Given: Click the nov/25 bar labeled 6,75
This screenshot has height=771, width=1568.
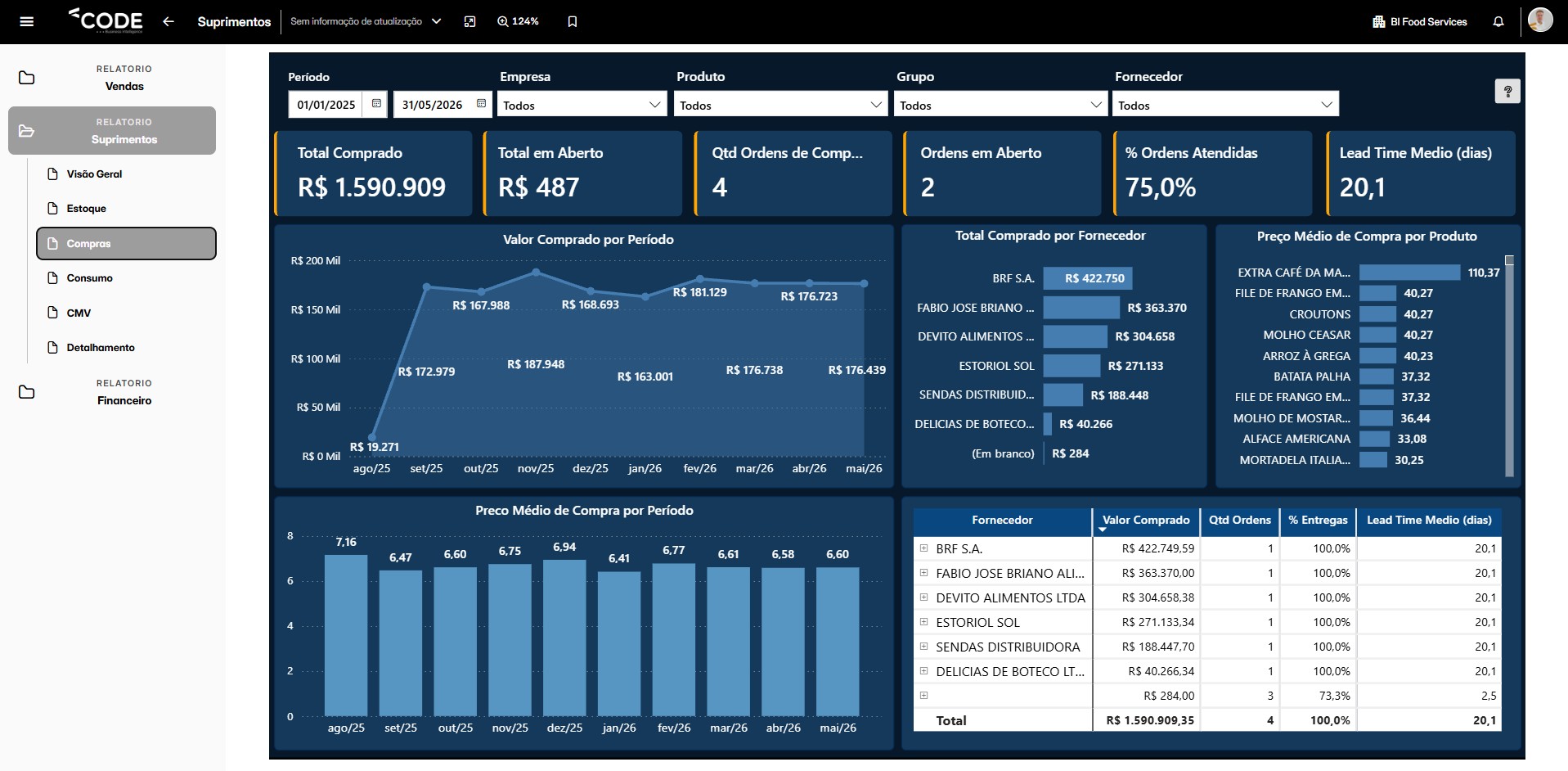Looking at the screenshot, I should coord(510,640).
